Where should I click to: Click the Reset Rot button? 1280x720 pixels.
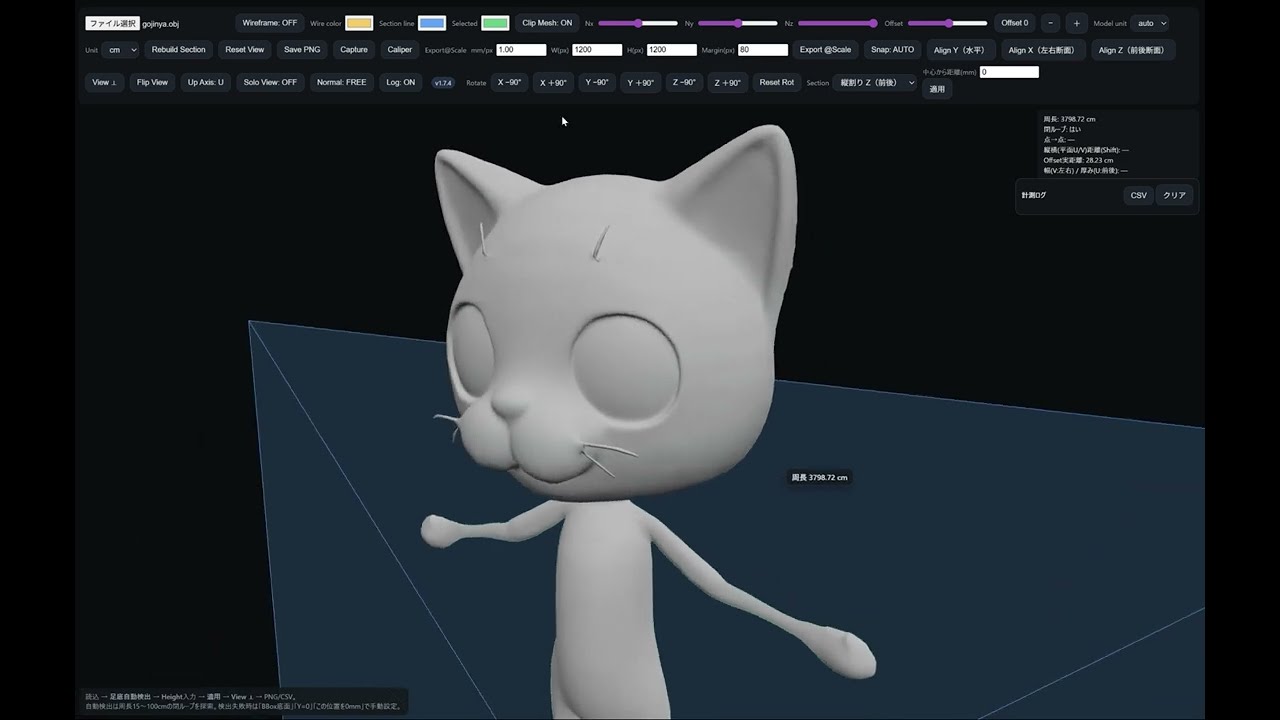[x=777, y=83]
